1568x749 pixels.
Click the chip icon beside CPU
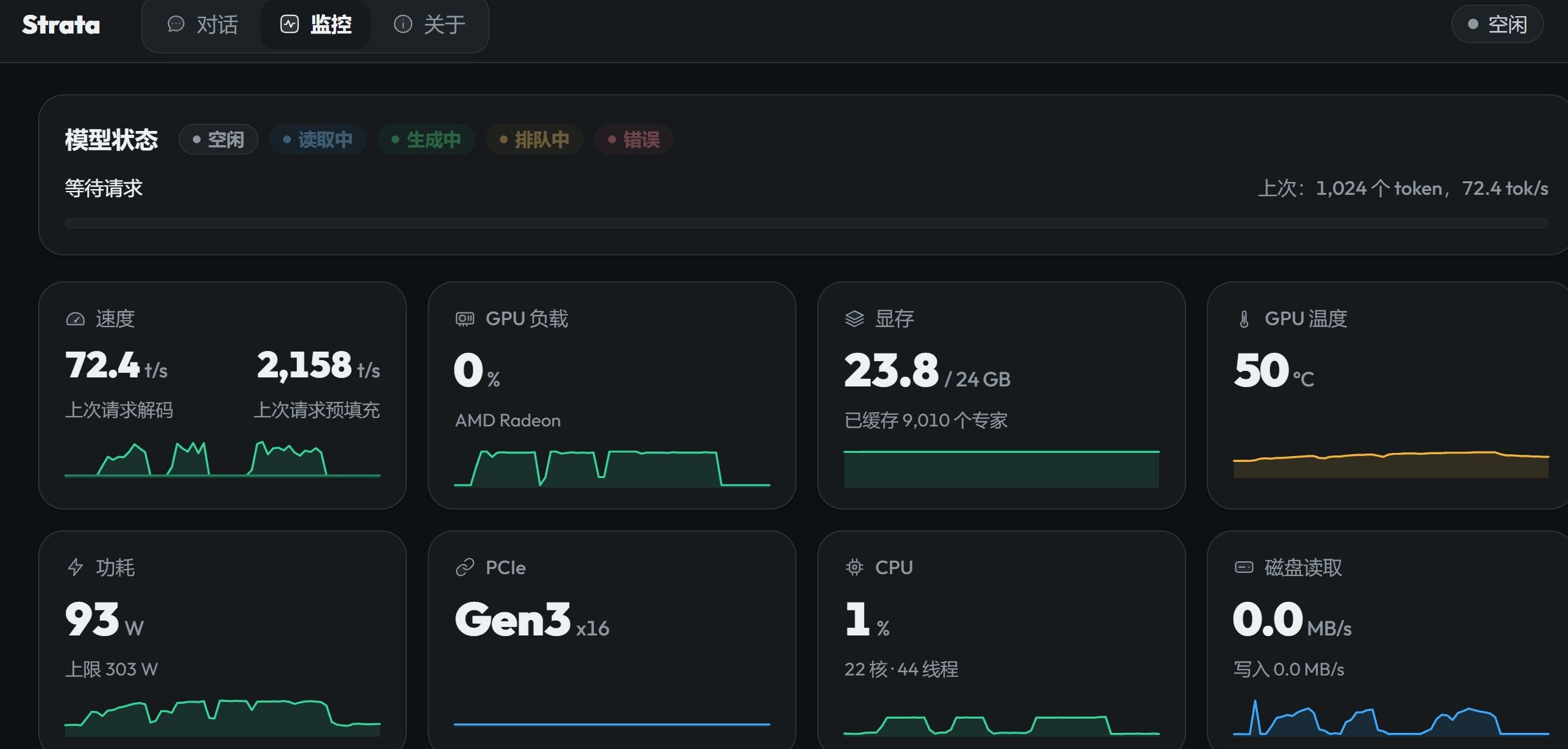click(855, 567)
